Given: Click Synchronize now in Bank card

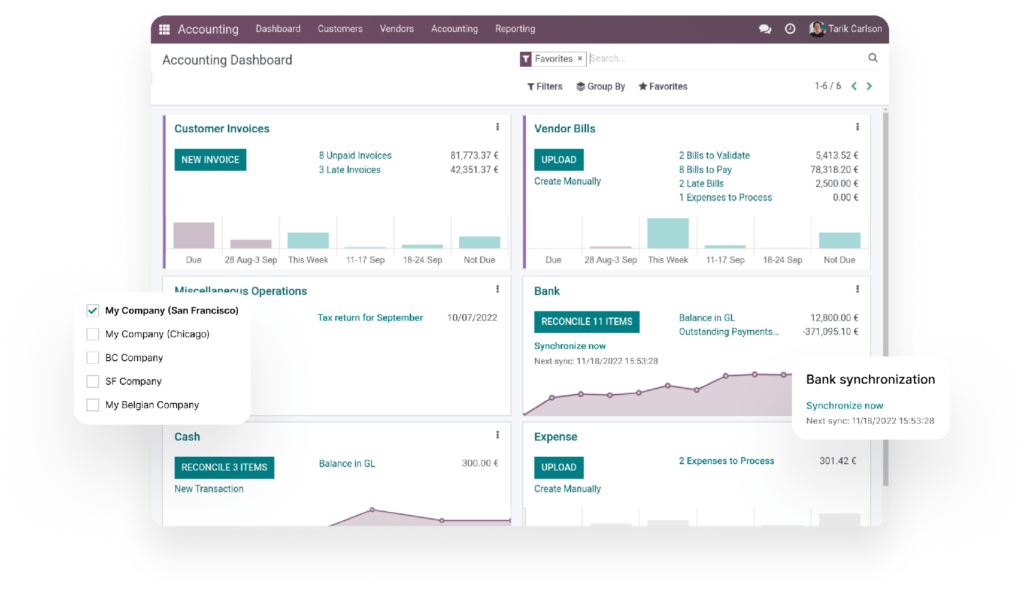Looking at the screenshot, I should (x=570, y=346).
